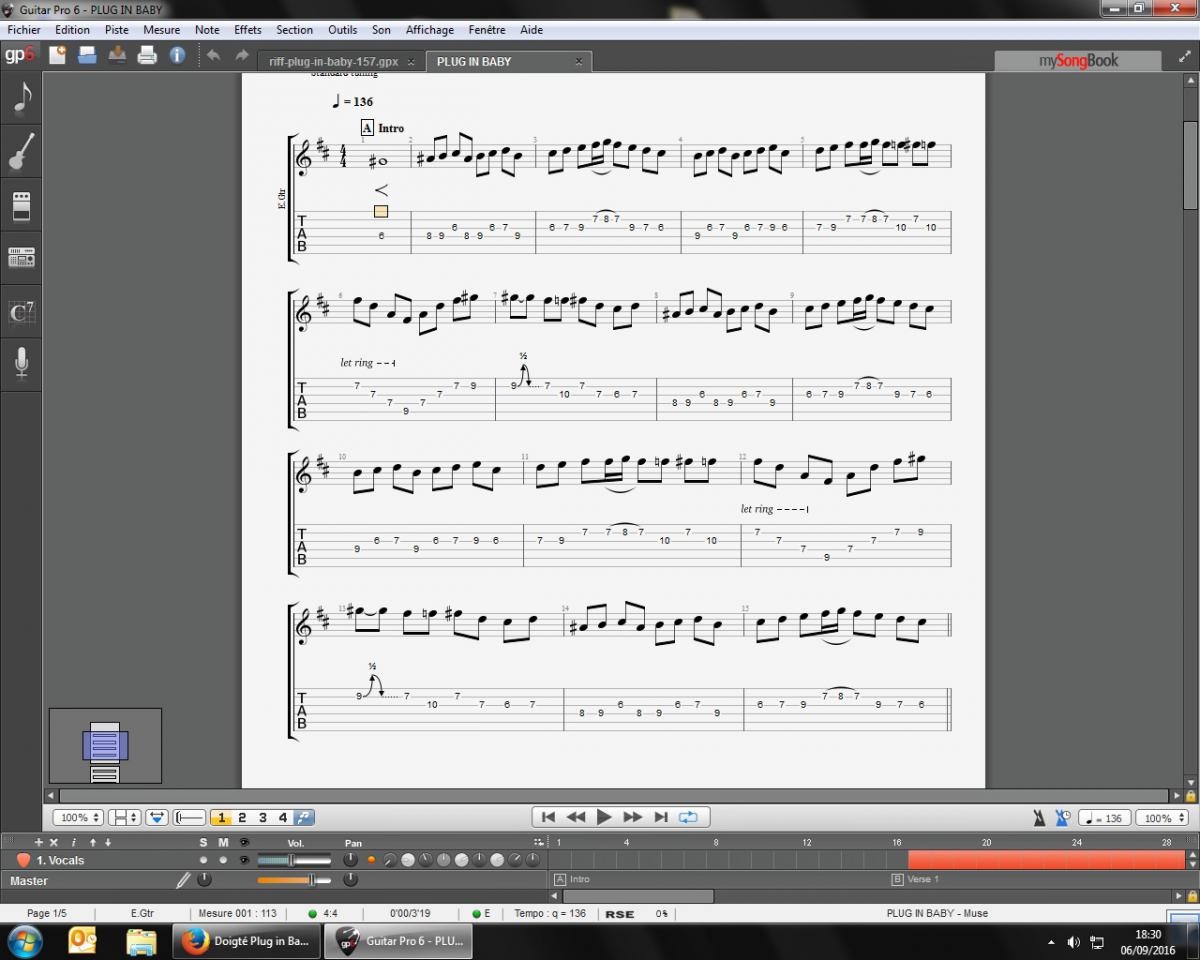Image resolution: width=1200 pixels, height=960 pixels.
Task: Open the note edition panel in the sidebar
Action: [21, 98]
